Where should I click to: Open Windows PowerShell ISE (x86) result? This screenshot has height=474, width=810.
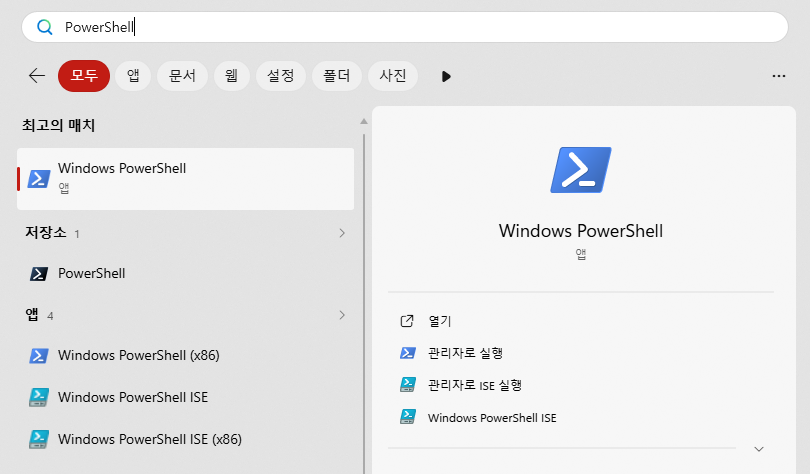click(x=185, y=439)
